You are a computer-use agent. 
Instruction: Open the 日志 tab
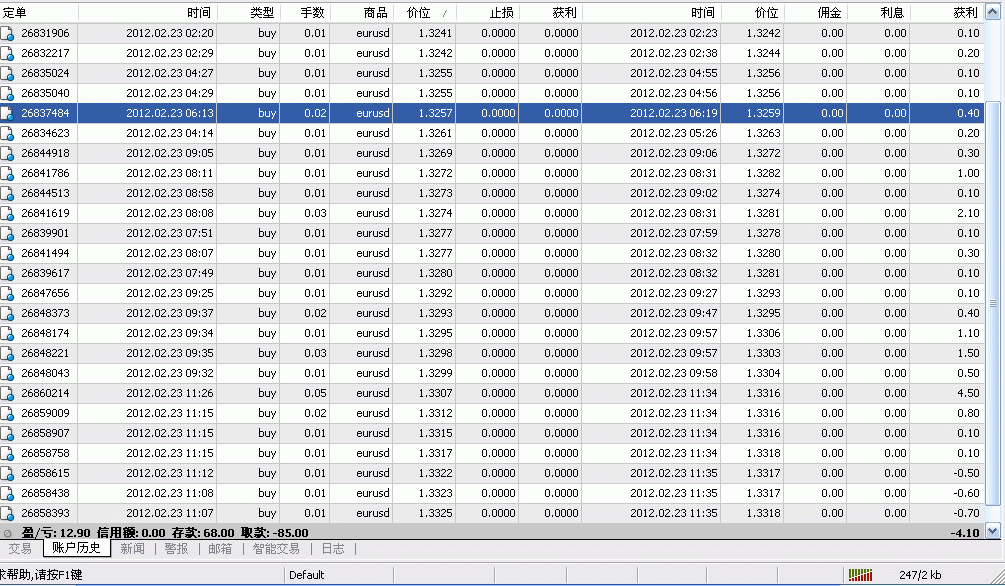click(x=333, y=549)
